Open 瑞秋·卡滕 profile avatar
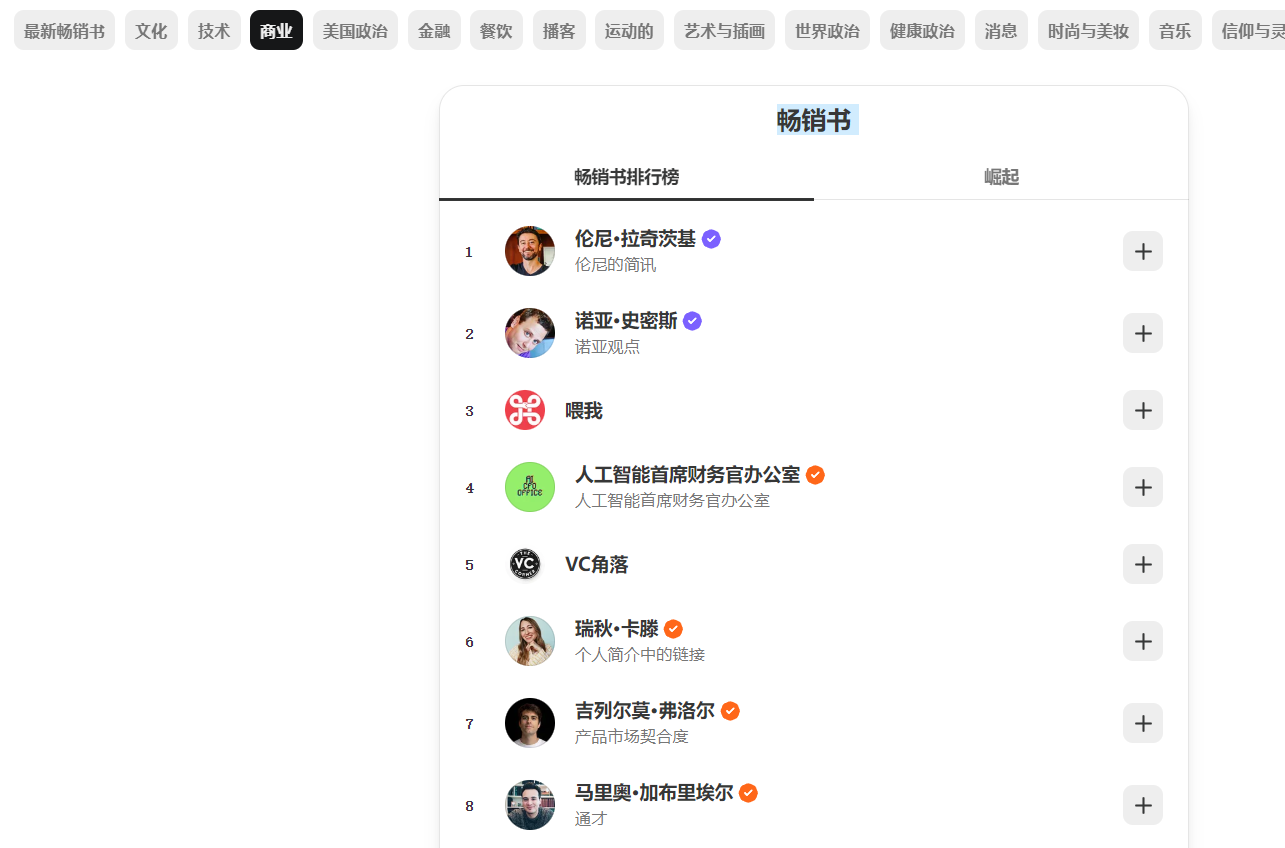Image resolution: width=1285 pixels, height=848 pixels. (x=530, y=641)
